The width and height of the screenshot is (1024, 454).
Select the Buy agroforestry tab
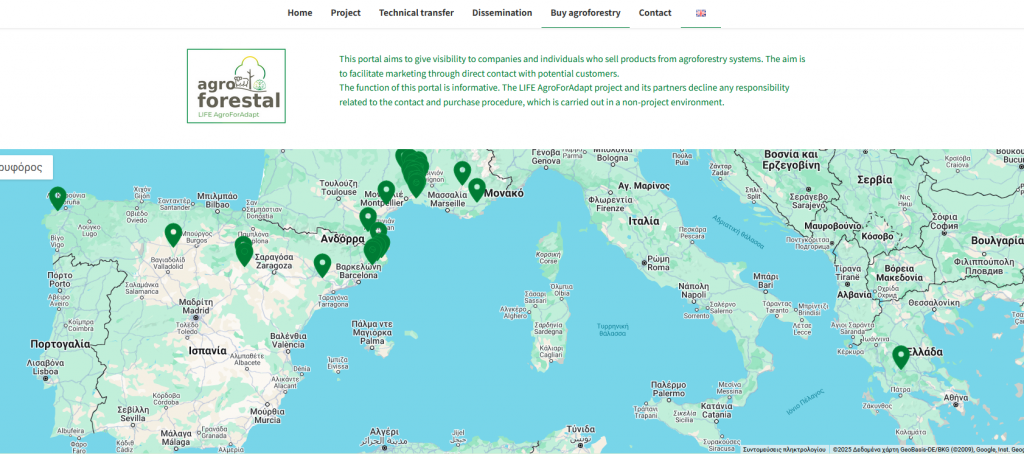[x=586, y=13]
